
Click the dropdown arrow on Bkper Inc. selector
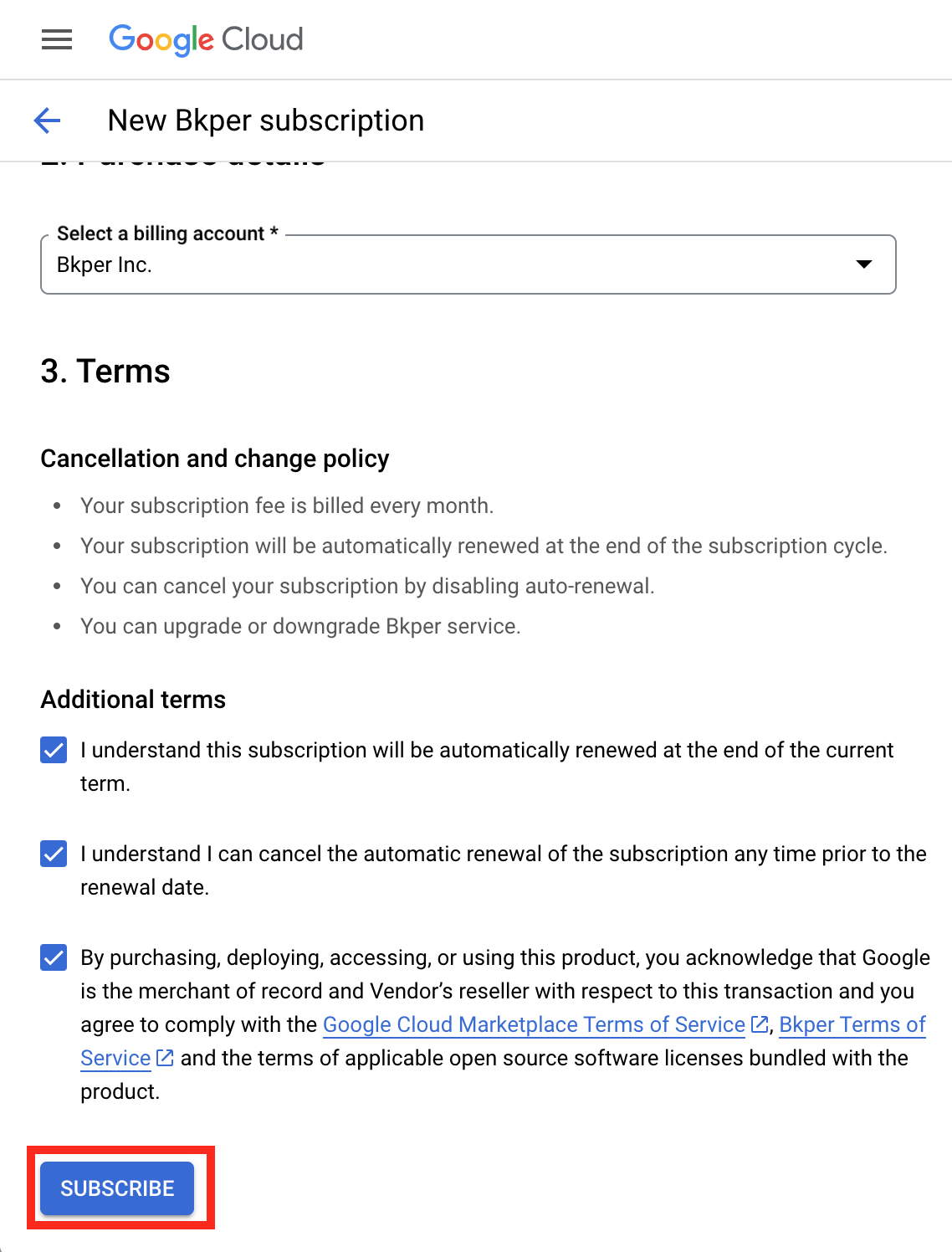pyautogui.click(x=865, y=264)
